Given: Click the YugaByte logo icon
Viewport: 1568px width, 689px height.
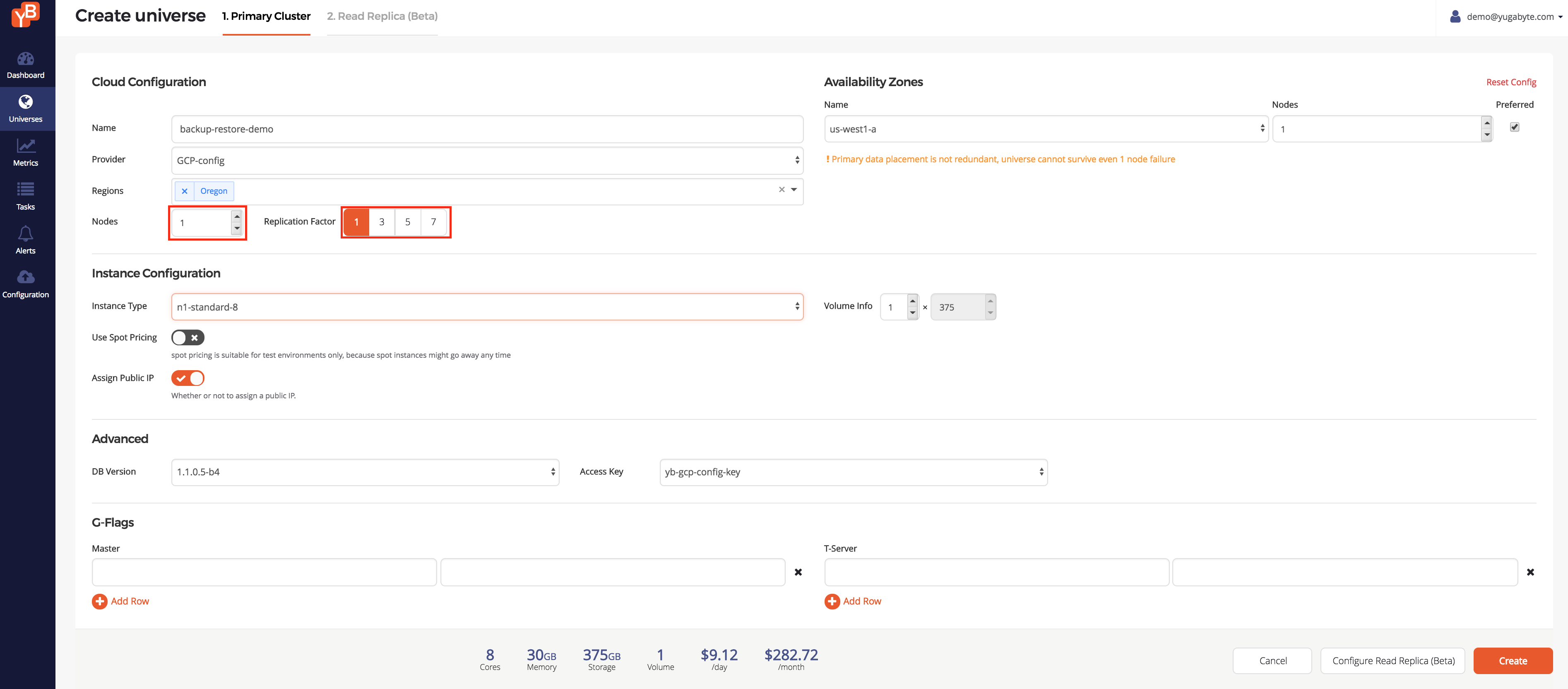Looking at the screenshot, I should (26, 14).
